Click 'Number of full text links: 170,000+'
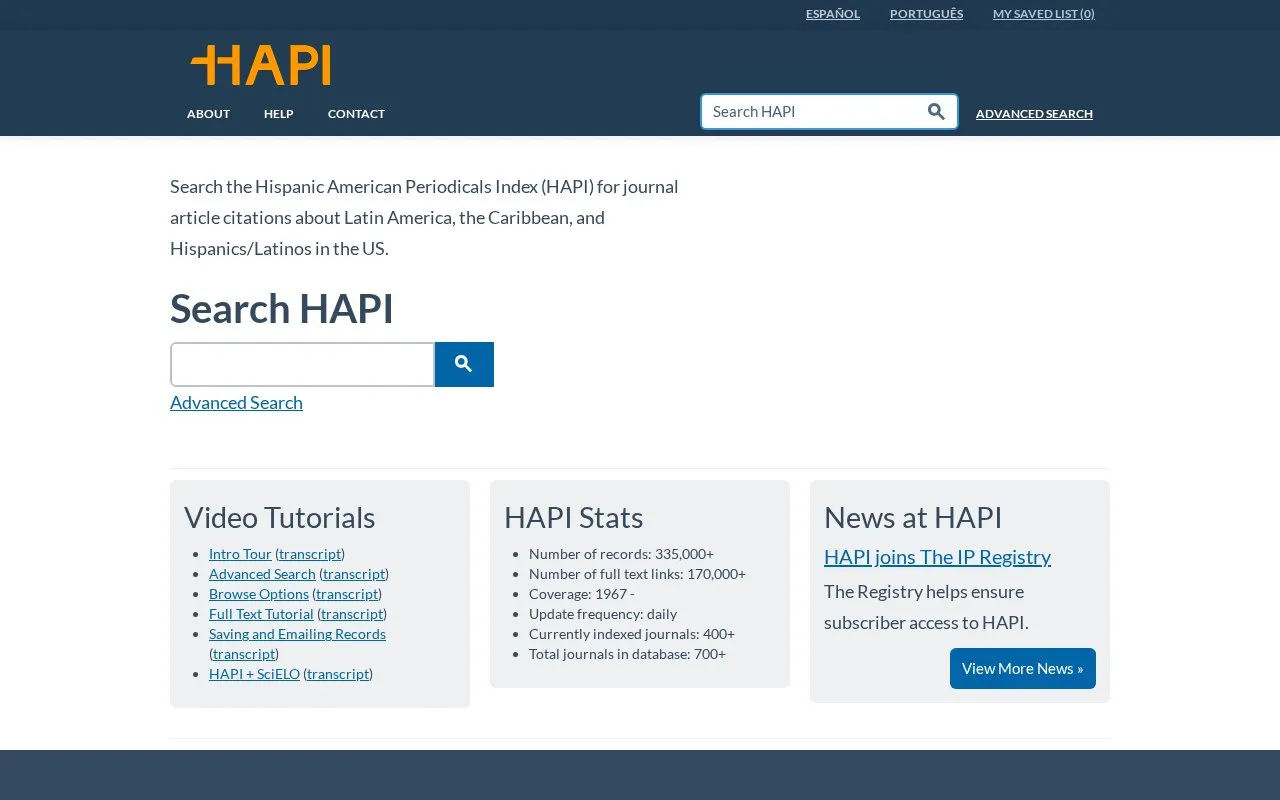1280x800 pixels. [x=637, y=574]
